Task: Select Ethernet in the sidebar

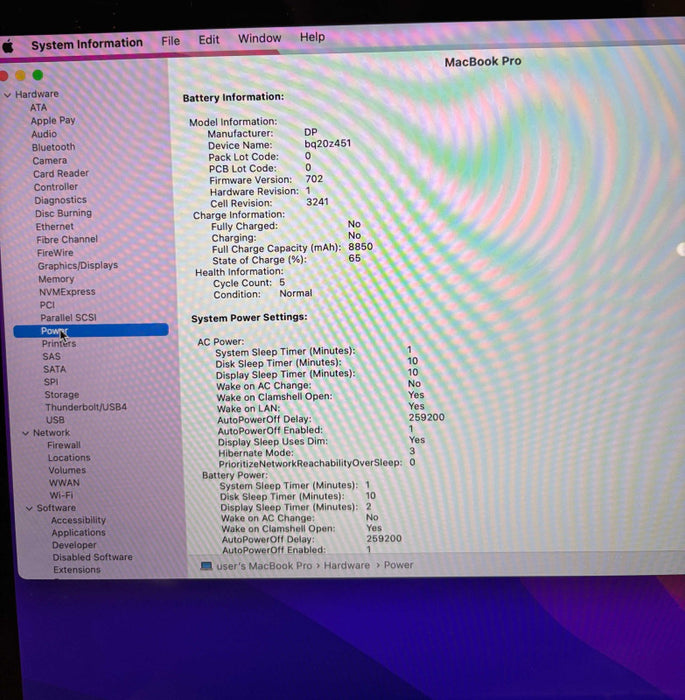Action: 54,226
